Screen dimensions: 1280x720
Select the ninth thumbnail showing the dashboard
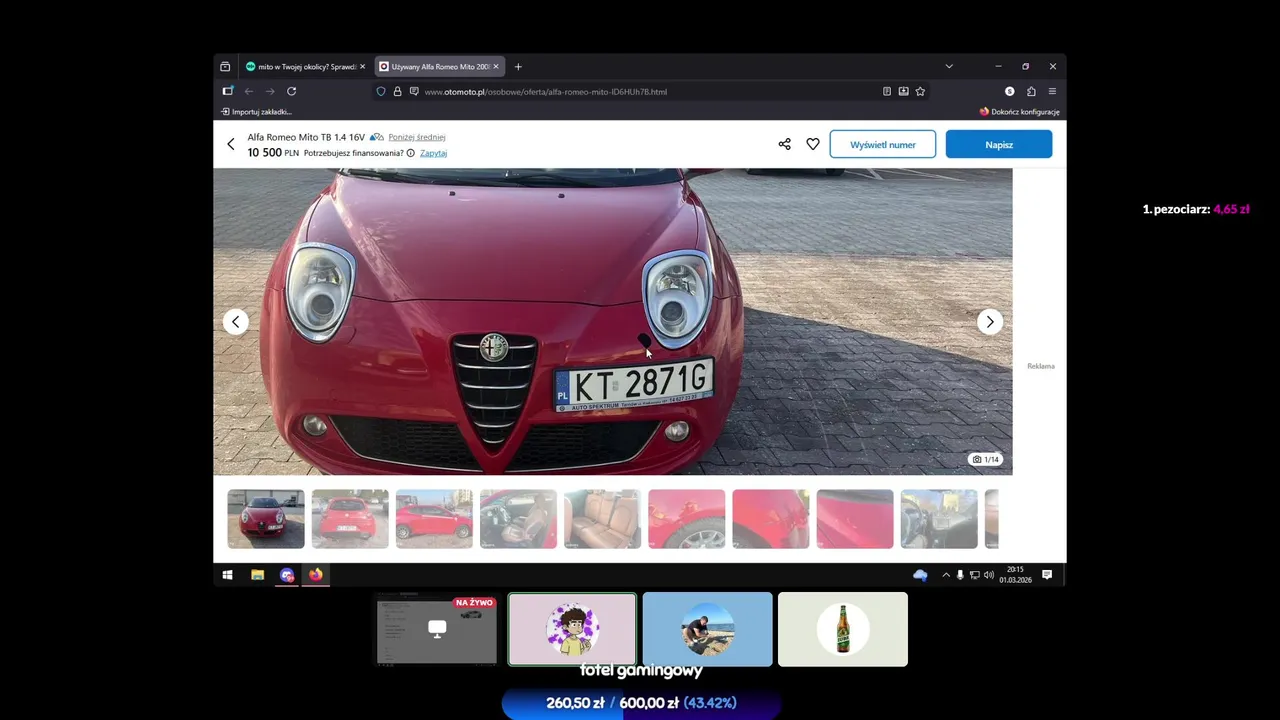pyautogui.click(x=939, y=519)
